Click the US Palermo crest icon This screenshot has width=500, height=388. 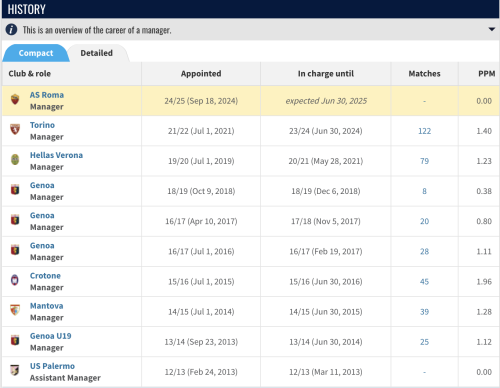15,370
